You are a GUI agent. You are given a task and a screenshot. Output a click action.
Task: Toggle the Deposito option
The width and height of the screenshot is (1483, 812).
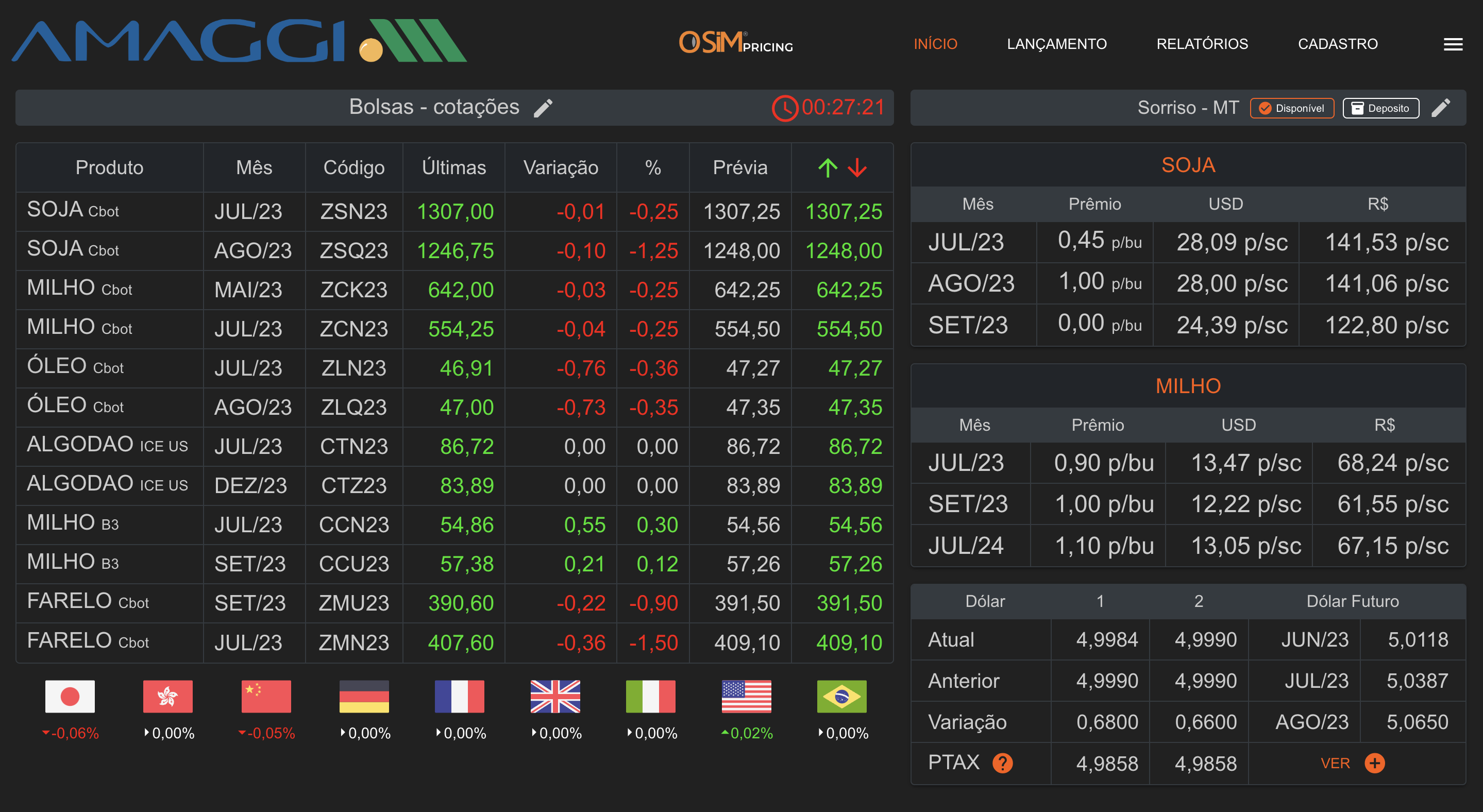1380,108
